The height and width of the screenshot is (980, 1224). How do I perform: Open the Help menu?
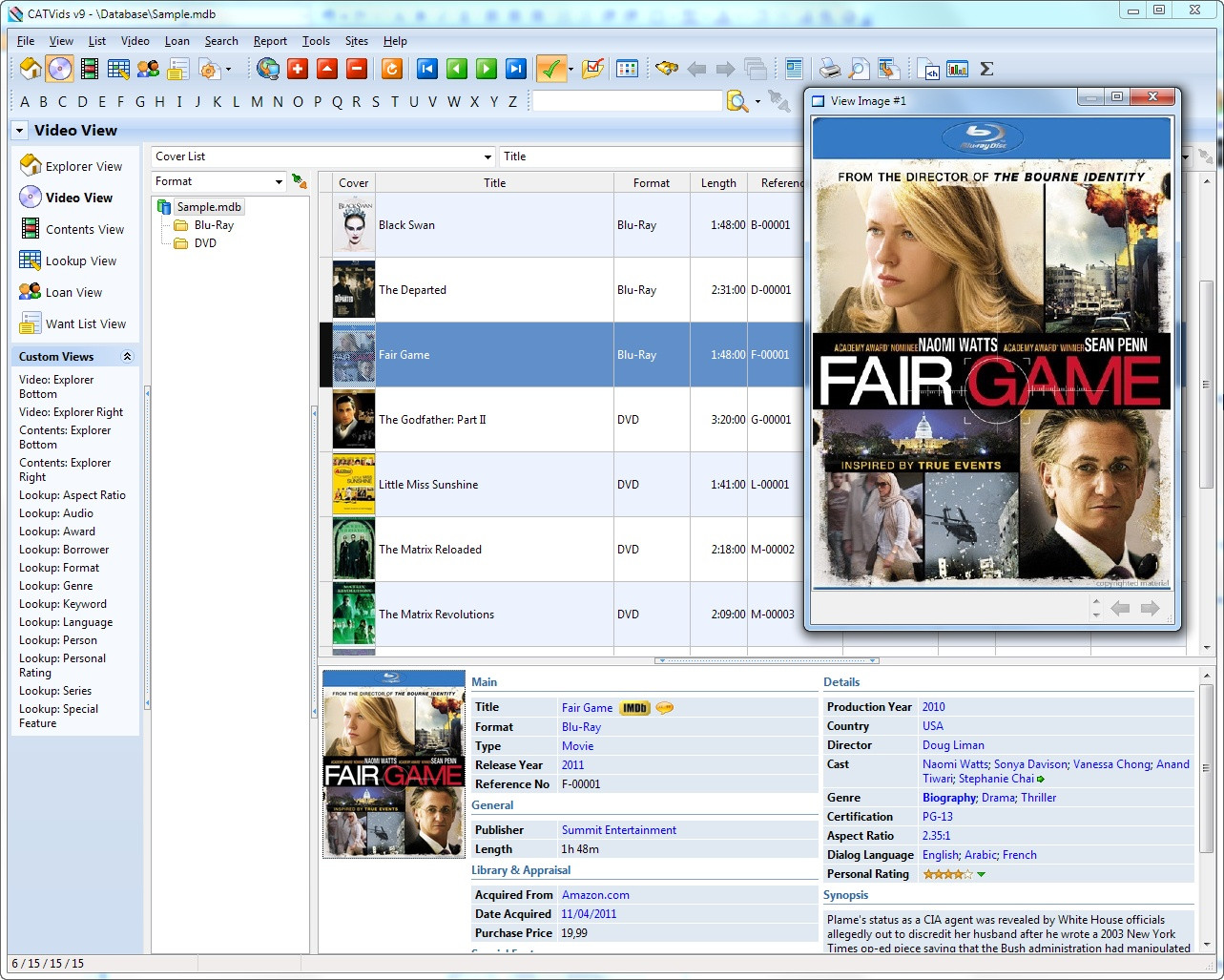pos(395,41)
